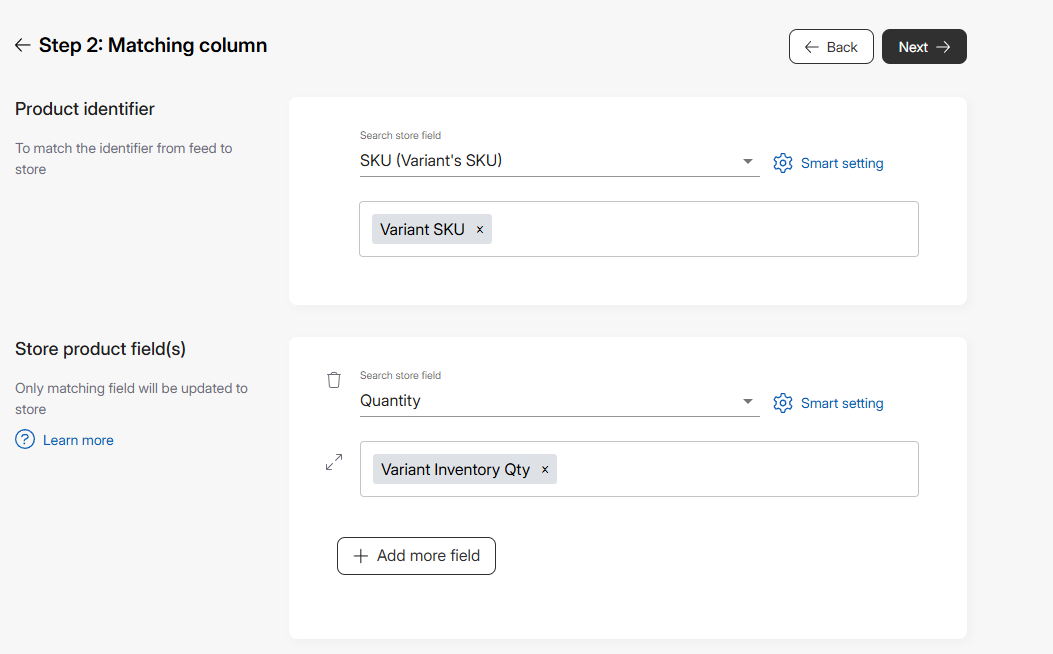1053x654 pixels.
Task: Click the gear icon in the Product identifier section
Action: click(x=783, y=163)
